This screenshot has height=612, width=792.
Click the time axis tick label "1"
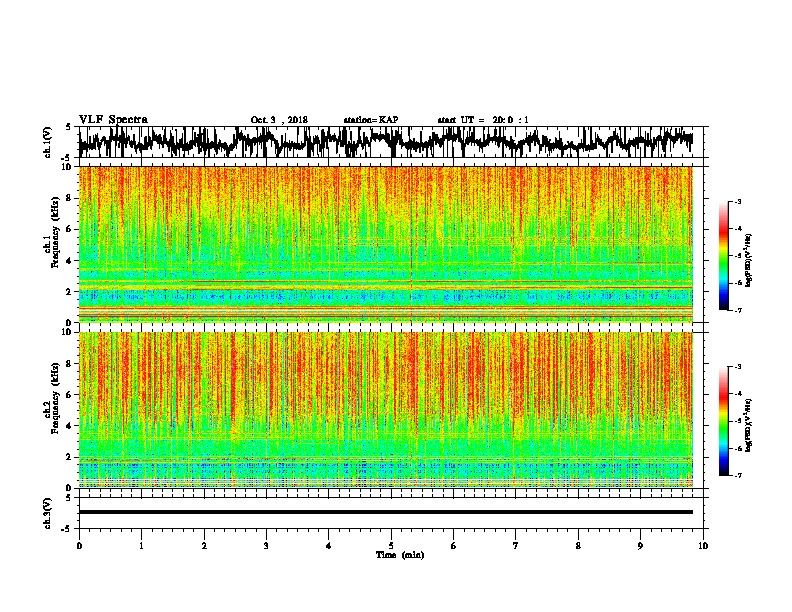pyautogui.click(x=141, y=546)
